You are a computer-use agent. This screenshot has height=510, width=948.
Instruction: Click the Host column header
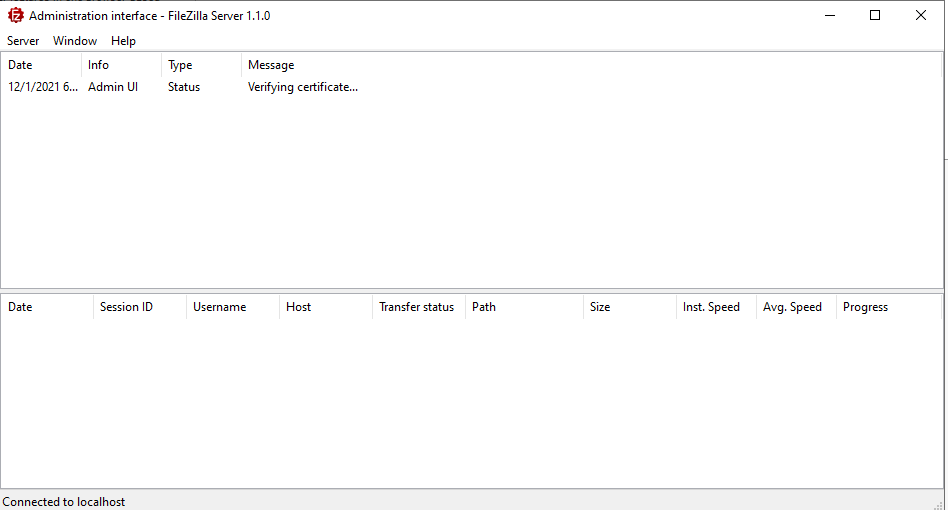click(326, 307)
